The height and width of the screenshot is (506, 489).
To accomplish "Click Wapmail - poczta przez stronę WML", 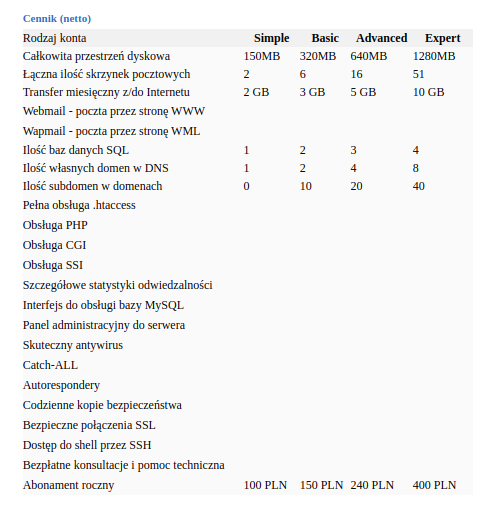I will click(111, 131).
